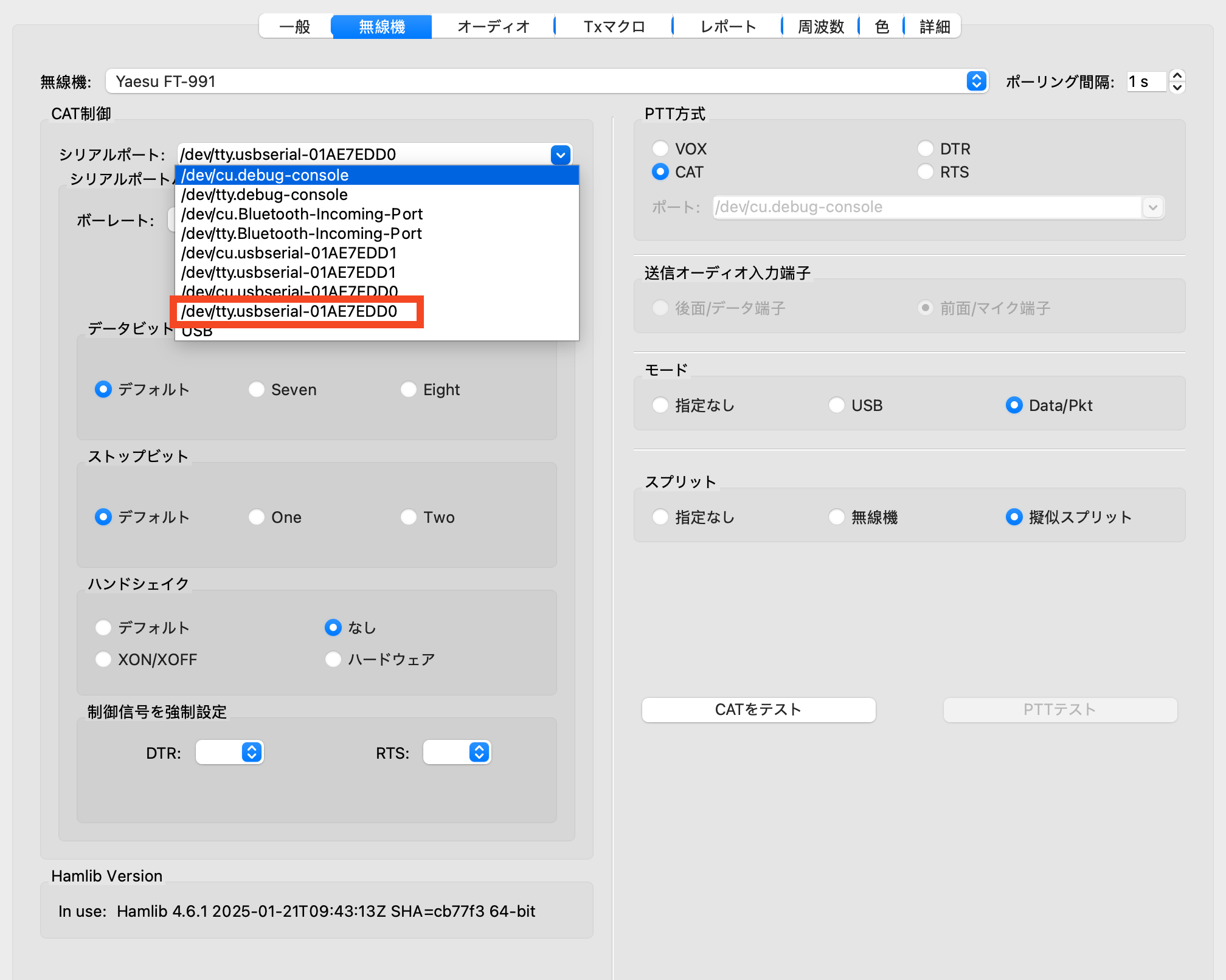
Task: Choose /dev/tty.usbserial-01AE7EDD0 port entry
Action: (x=289, y=311)
